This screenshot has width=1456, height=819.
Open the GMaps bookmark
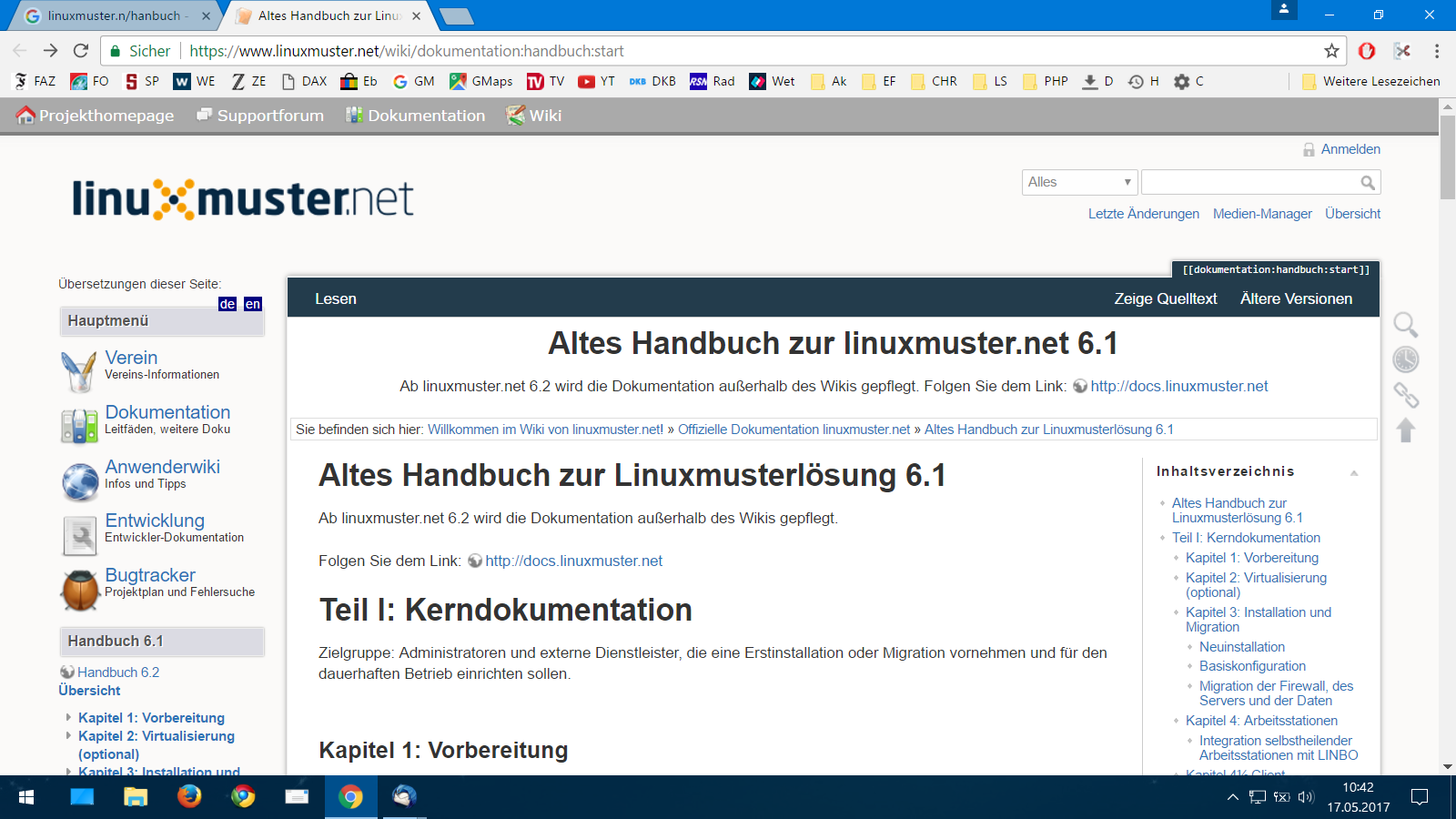[481, 81]
